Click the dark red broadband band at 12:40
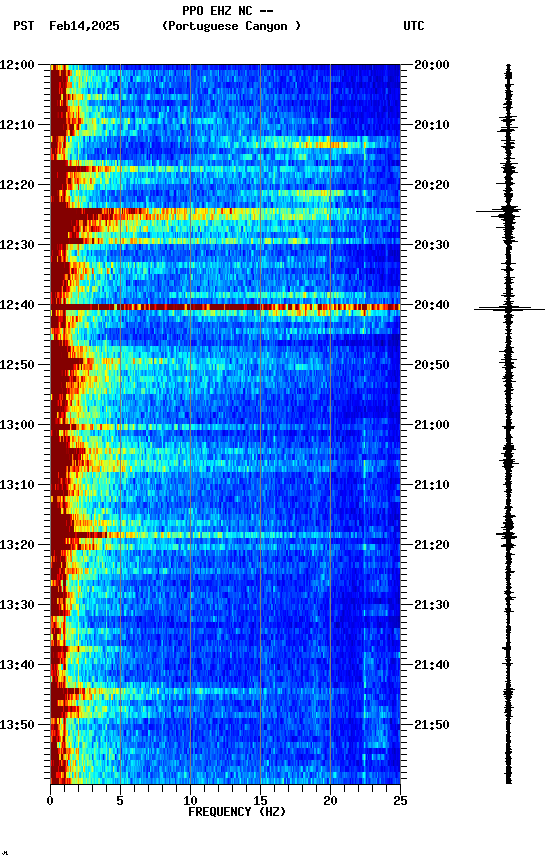Viewport: 552px width, 864px height. coord(225,307)
